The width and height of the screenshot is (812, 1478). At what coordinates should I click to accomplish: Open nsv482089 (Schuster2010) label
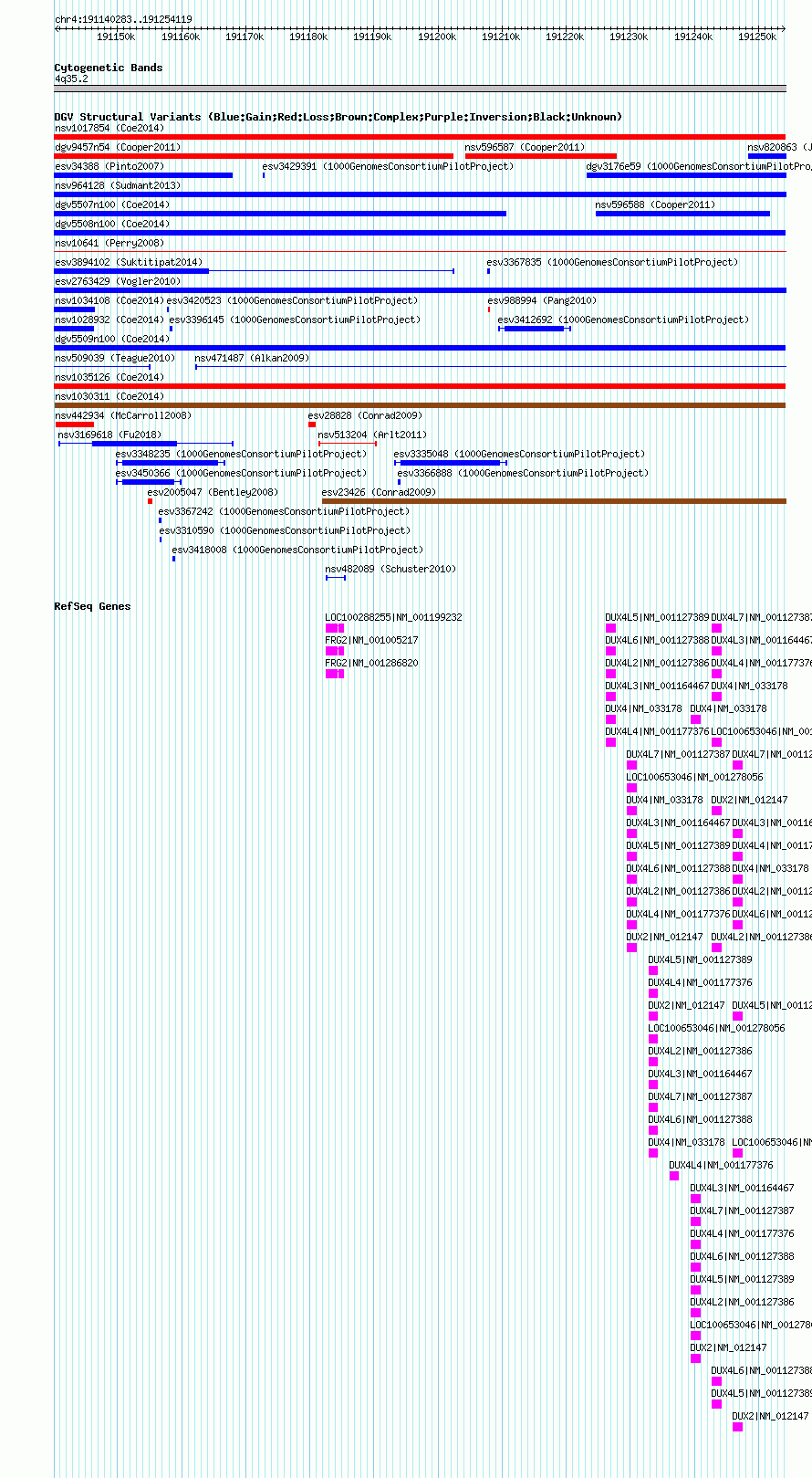[x=390, y=569]
